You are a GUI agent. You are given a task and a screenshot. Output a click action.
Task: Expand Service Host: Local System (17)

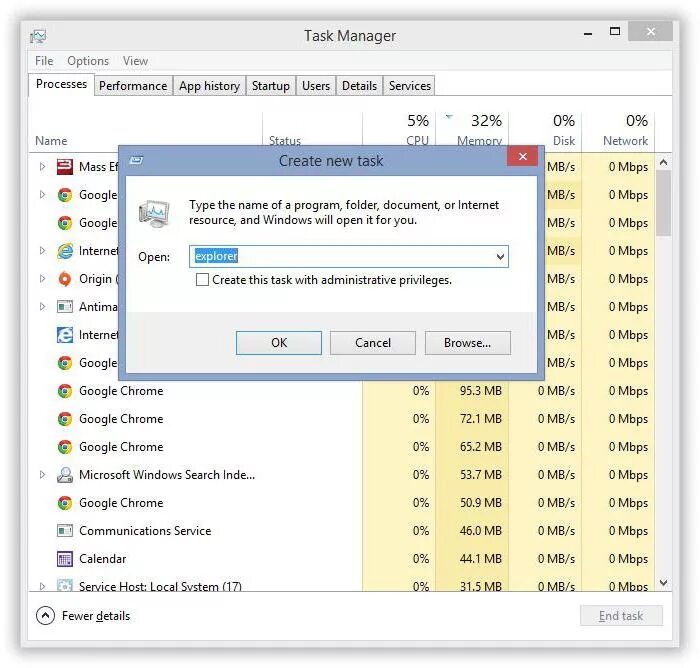(x=42, y=586)
